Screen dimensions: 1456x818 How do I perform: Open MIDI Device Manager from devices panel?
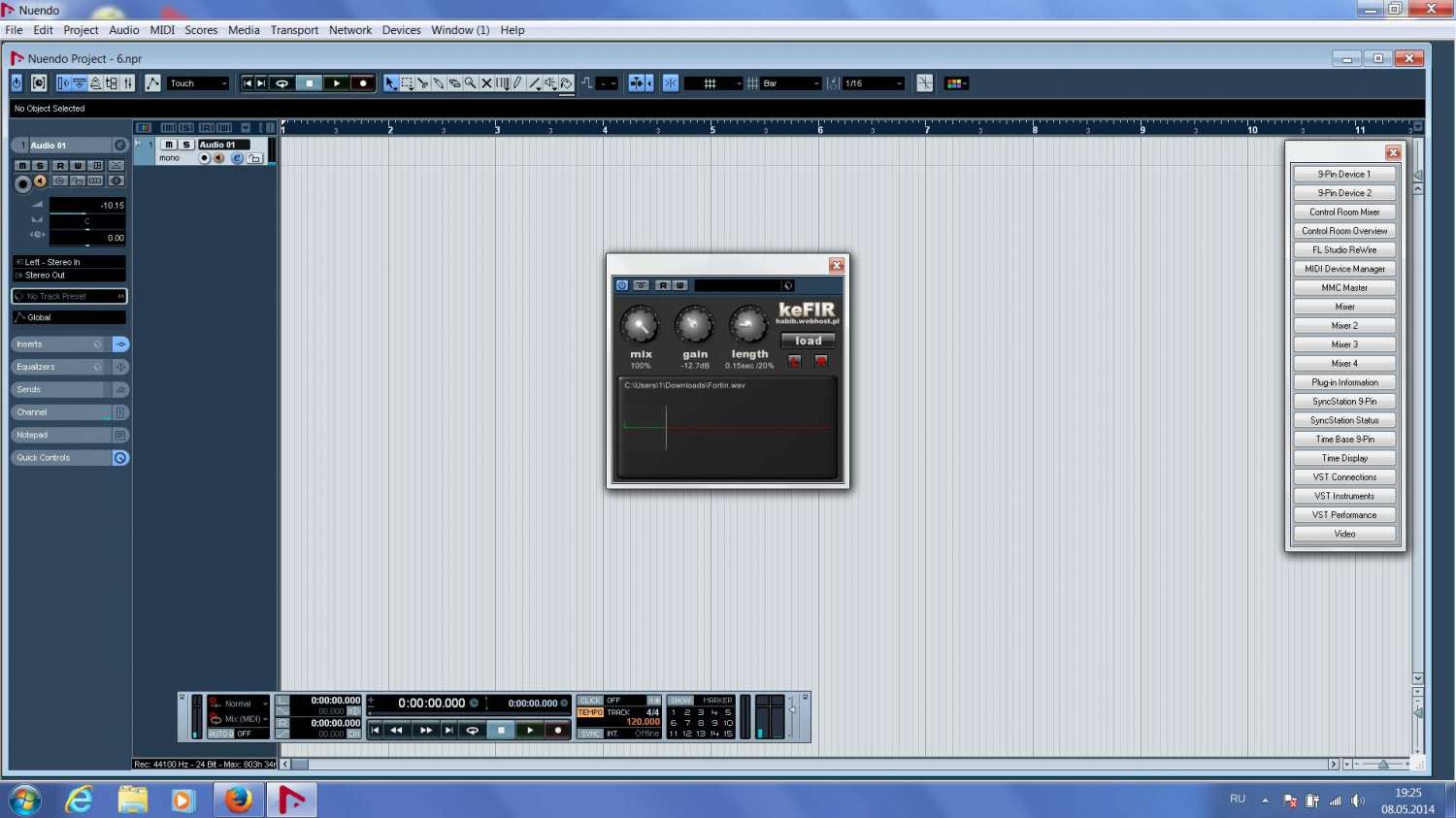1344,269
